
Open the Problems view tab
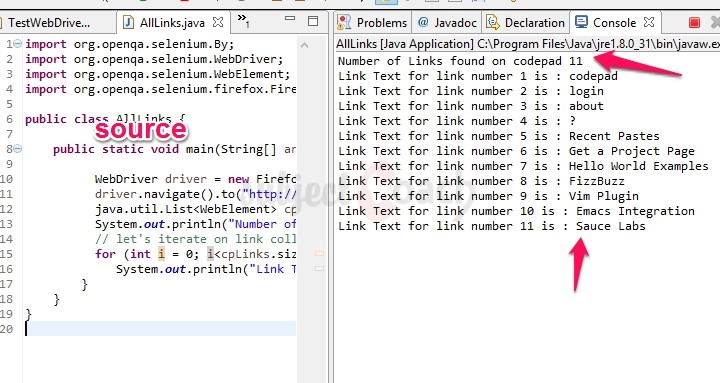click(372, 23)
